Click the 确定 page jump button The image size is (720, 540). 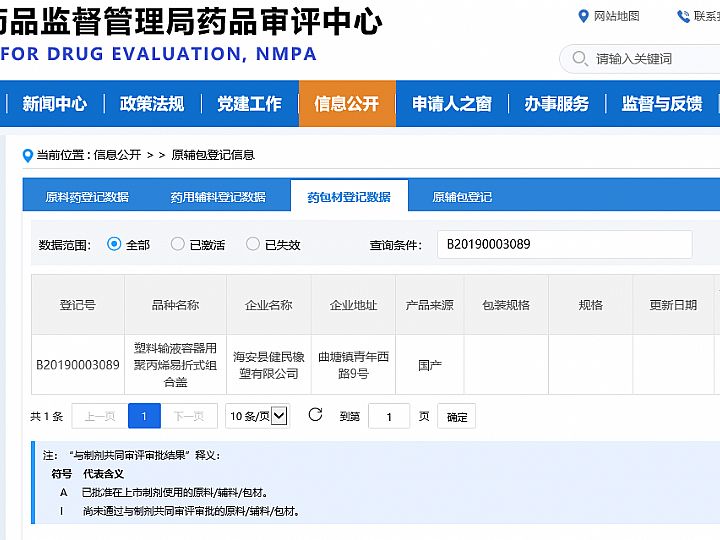pyautogui.click(x=457, y=417)
